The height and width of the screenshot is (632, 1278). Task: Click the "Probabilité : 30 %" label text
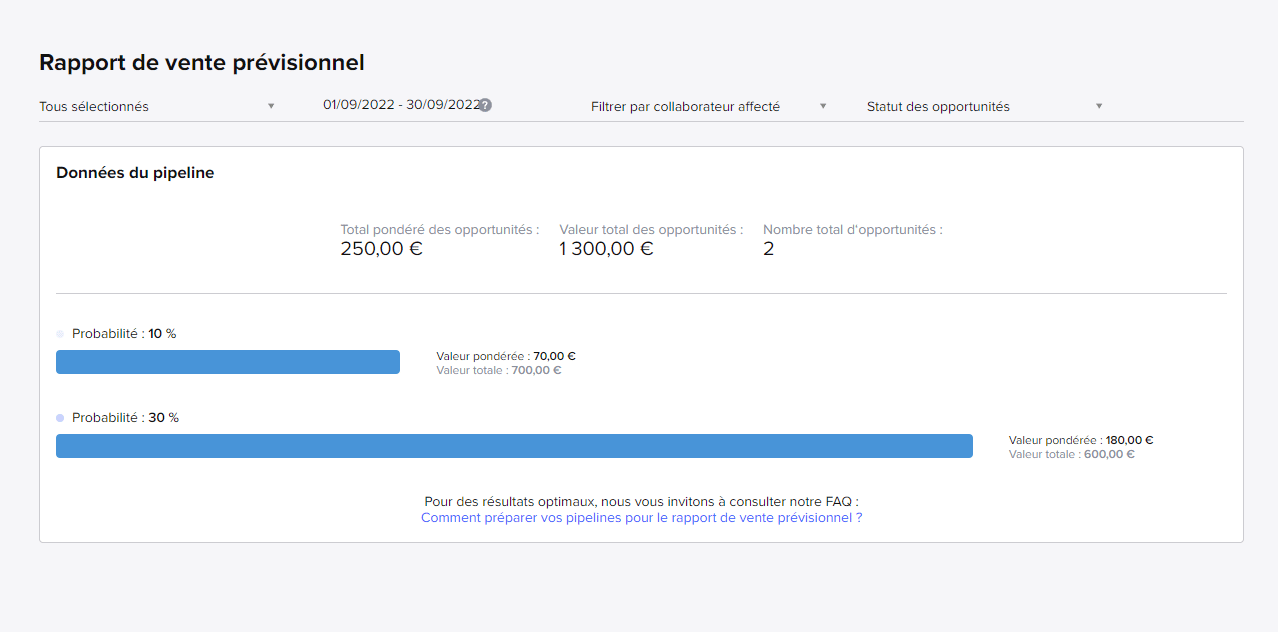click(x=125, y=418)
